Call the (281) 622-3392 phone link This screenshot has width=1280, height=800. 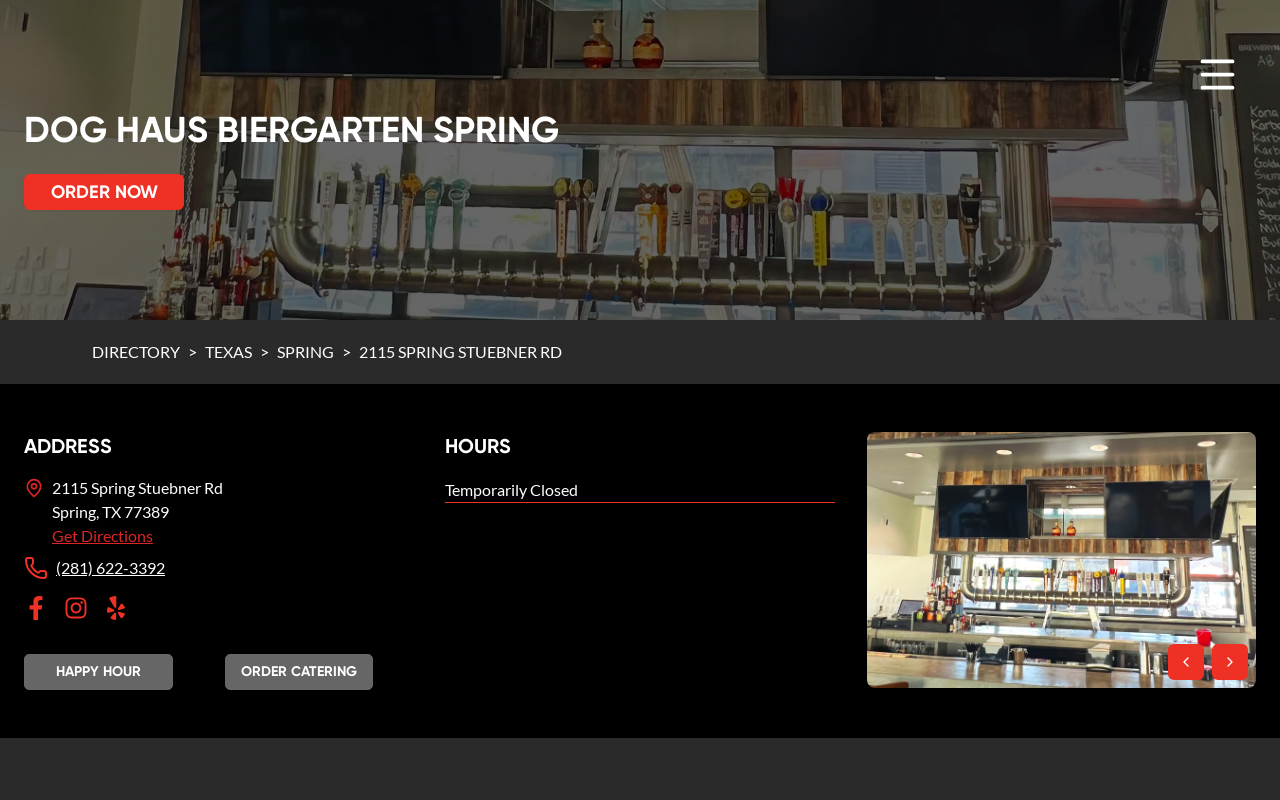[110, 568]
